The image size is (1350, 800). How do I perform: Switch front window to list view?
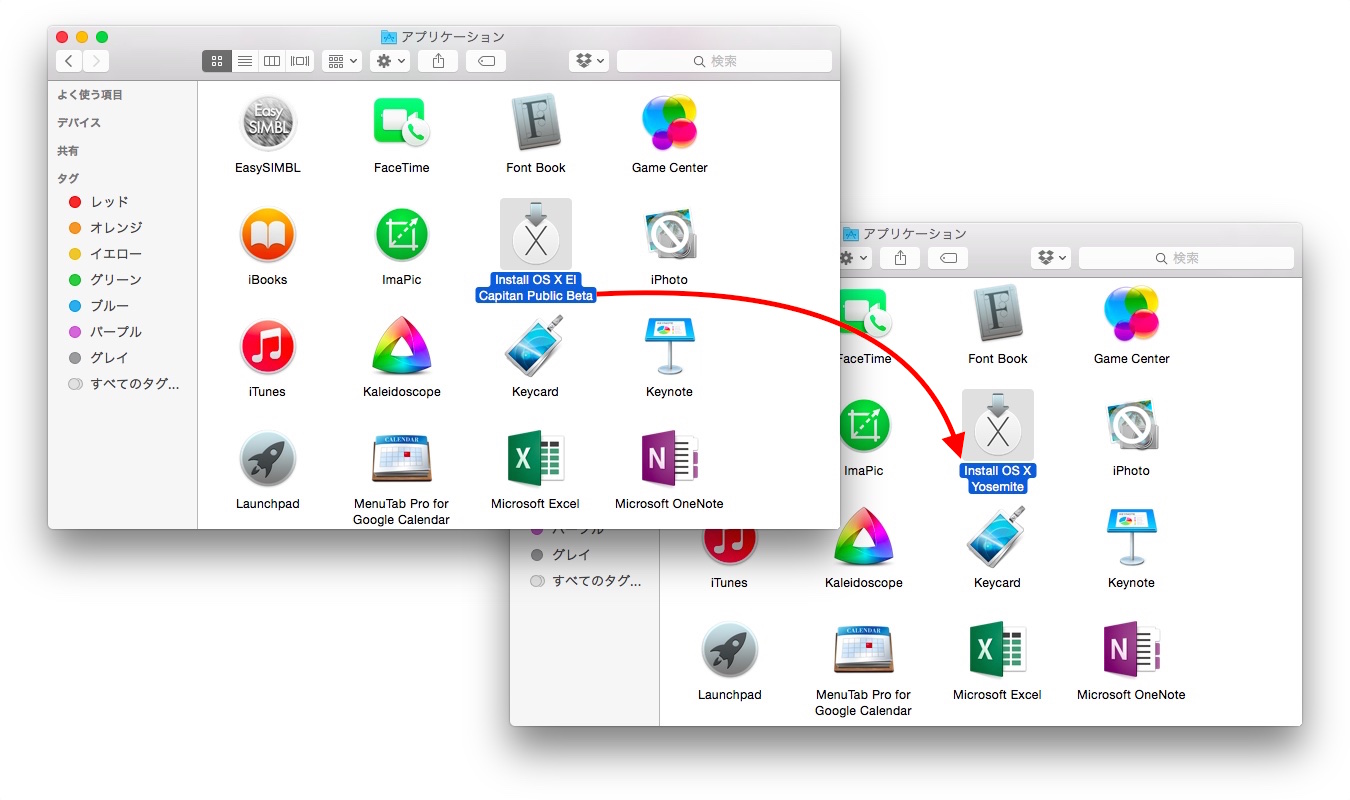coord(245,61)
